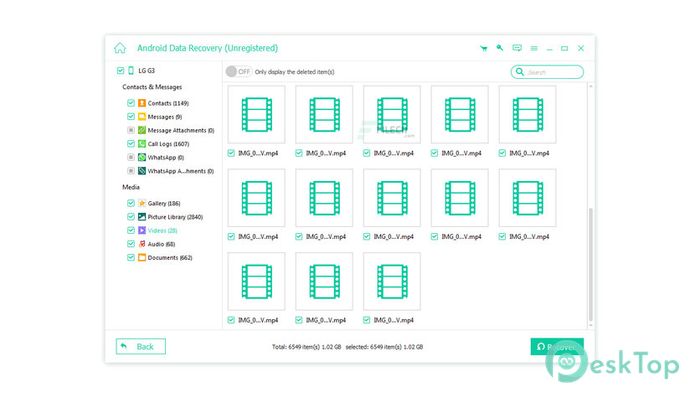Click the LG G3 device label
The width and height of the screenshot is (700, 400).
click(146, 71)
